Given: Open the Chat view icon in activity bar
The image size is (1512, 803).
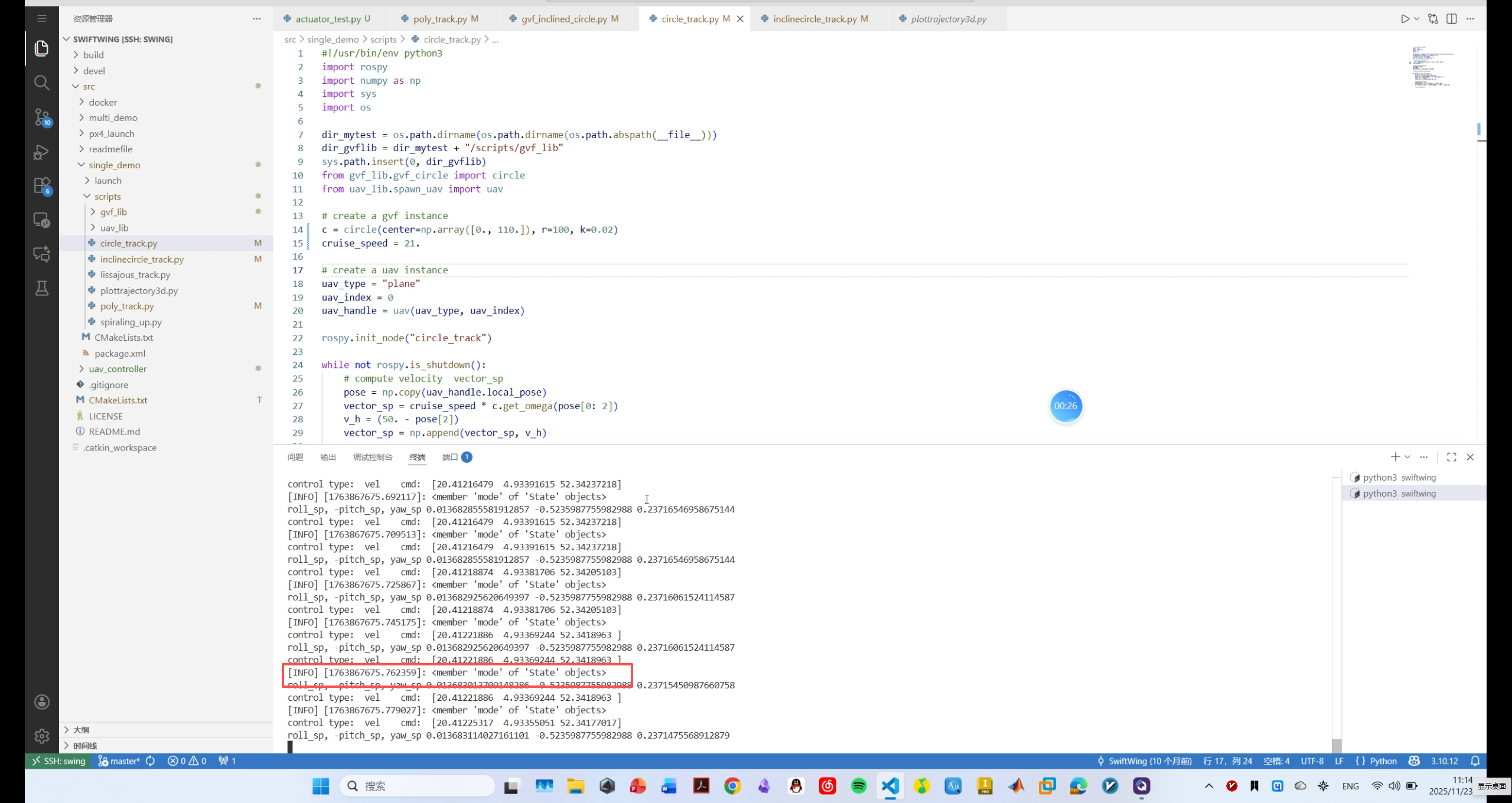Looking at the screenshot, I should click(x=41, y=254).
